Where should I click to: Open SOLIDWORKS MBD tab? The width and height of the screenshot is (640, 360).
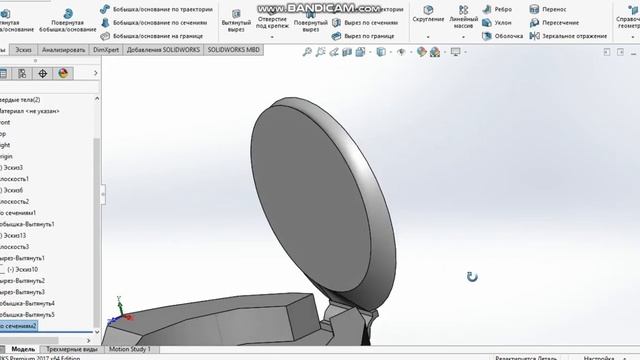pyautogui.click(x=233, y=50)
